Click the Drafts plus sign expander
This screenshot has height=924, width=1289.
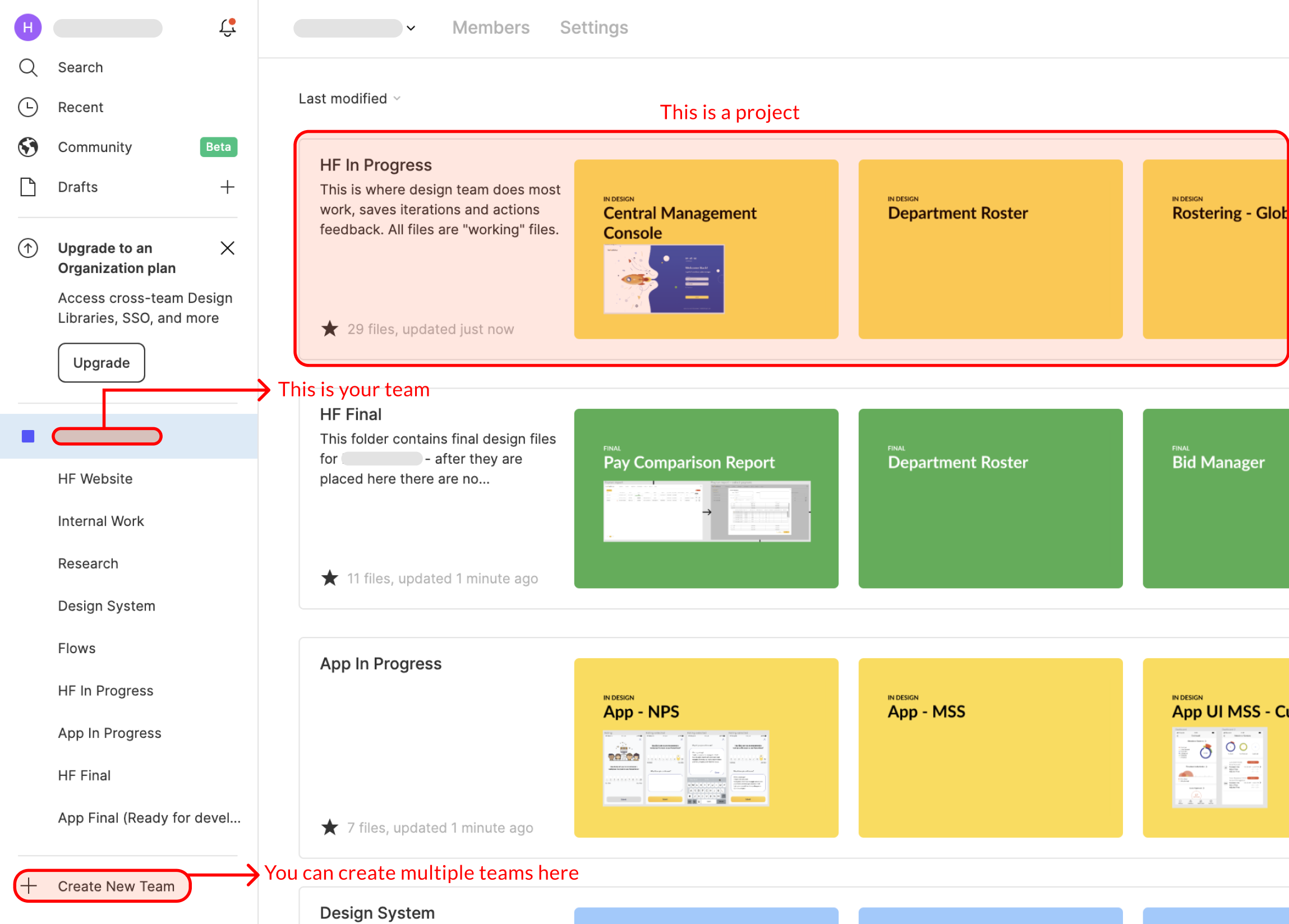(x=227, y=186)
